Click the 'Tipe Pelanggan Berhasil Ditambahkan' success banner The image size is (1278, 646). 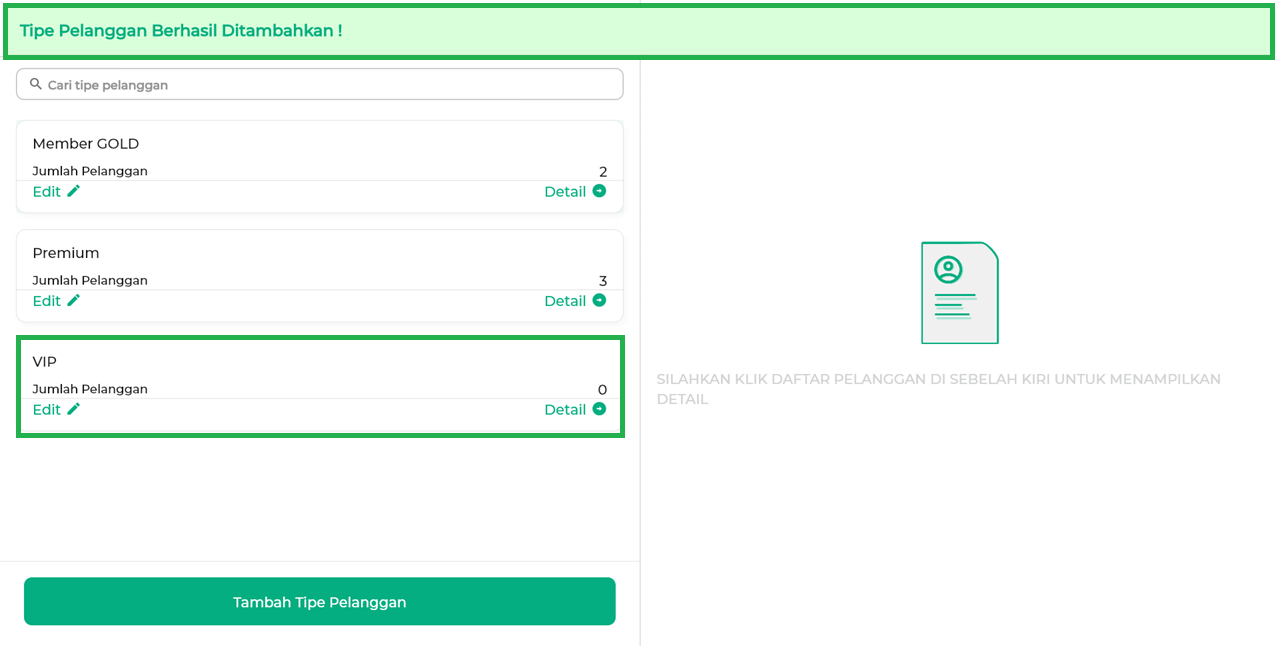click(638, 31)
